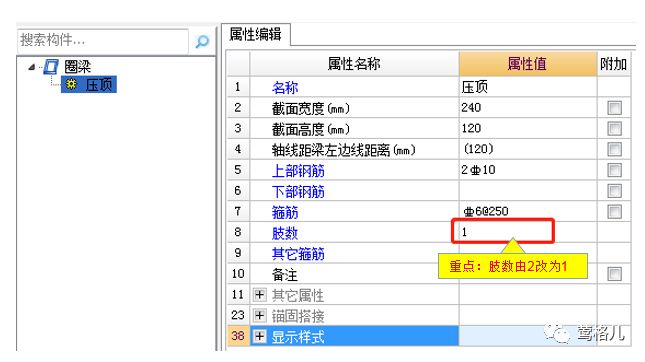The height and width of the screenshot is (362, 645).
Task: Select row number 38 header
Action: click(238, 336)
